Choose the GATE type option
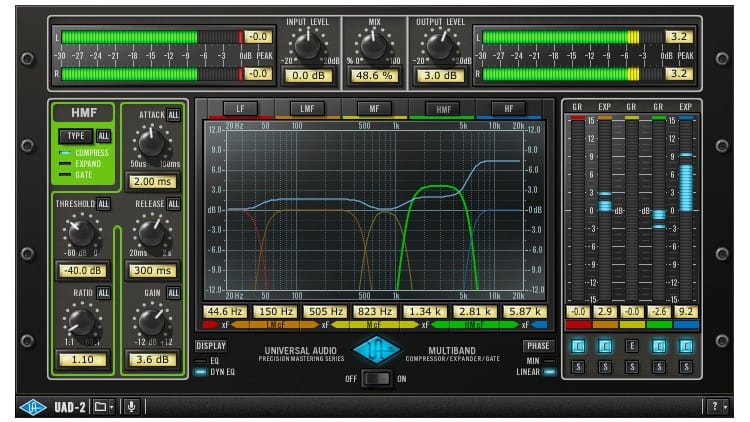The height and width of the screenshot is (422, 750). [76, 175]
